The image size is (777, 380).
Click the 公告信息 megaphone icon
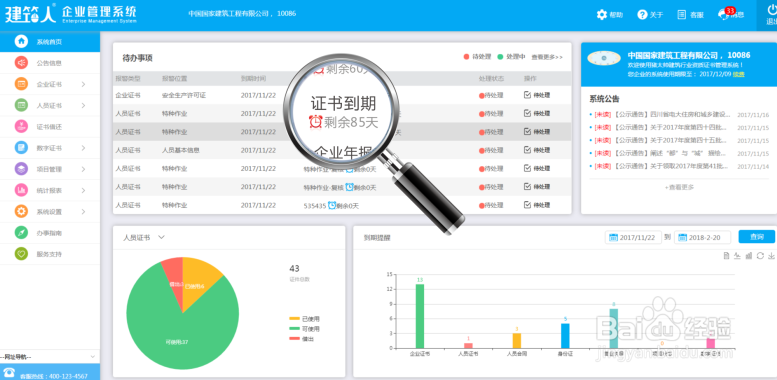click(21, 63)
